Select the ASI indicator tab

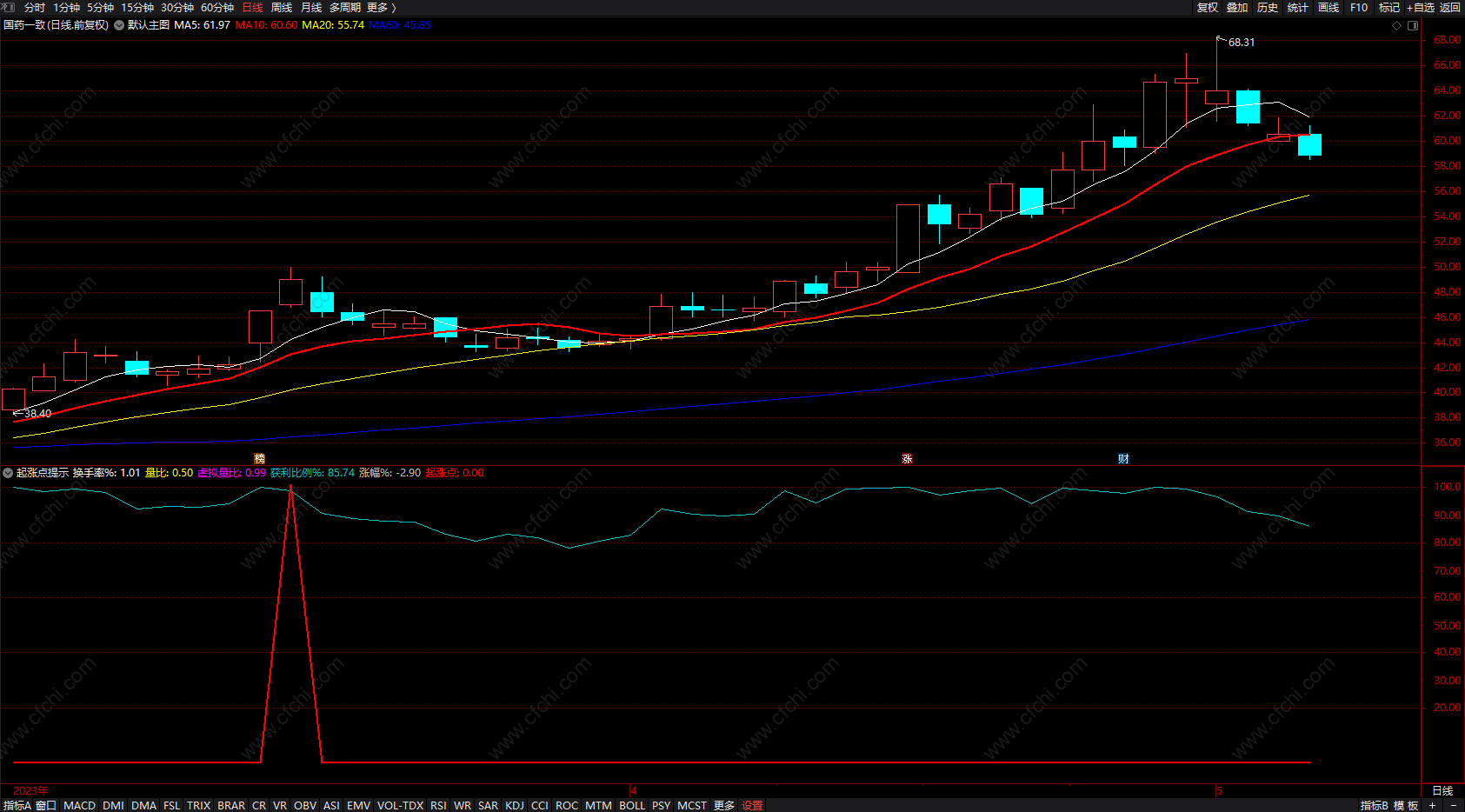331,805
